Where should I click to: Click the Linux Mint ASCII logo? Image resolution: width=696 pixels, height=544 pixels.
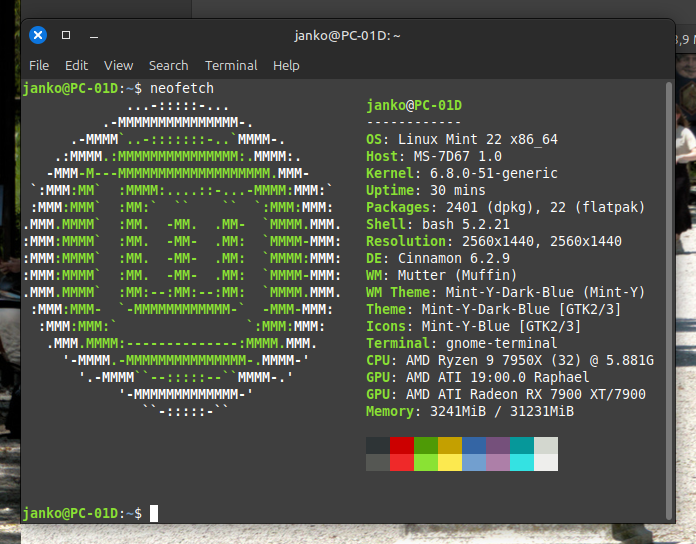[x=182, y=259]
